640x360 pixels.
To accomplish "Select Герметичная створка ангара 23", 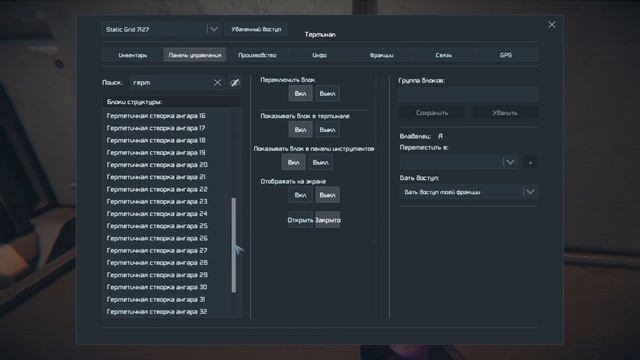I will point(165,202).
